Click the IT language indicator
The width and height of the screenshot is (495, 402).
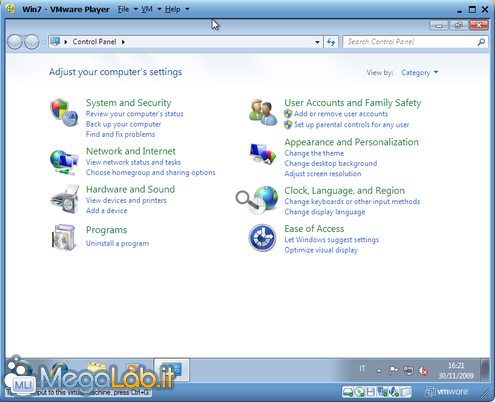pyautogui.click(x=362, y=369)
